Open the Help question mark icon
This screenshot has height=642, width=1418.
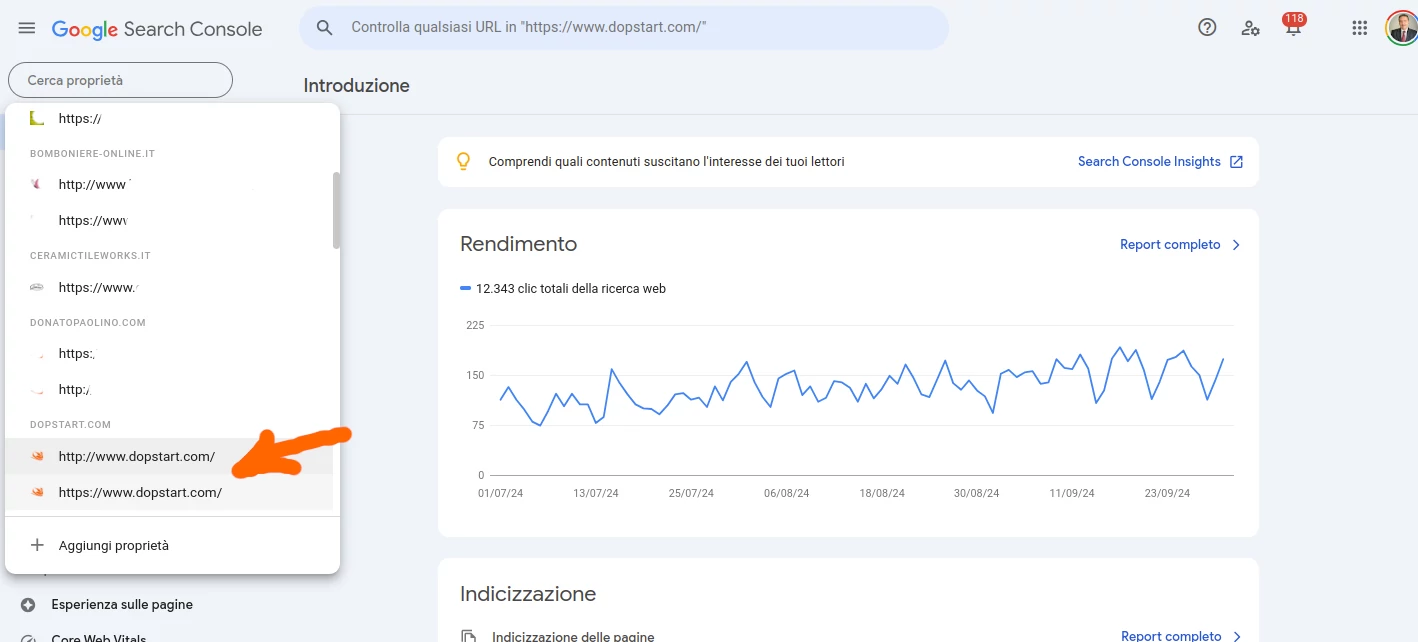tap(1207, 28)
